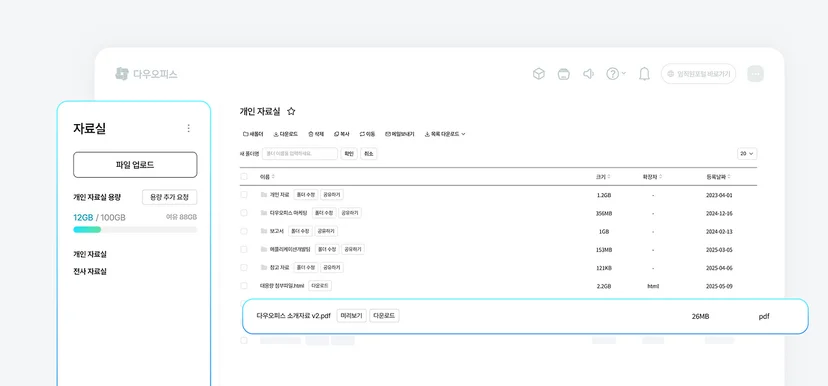Viewport: 828px width, 386px height.
Task: Check the box for 대용량 첨부파일.html
Action: coord(244,286)
